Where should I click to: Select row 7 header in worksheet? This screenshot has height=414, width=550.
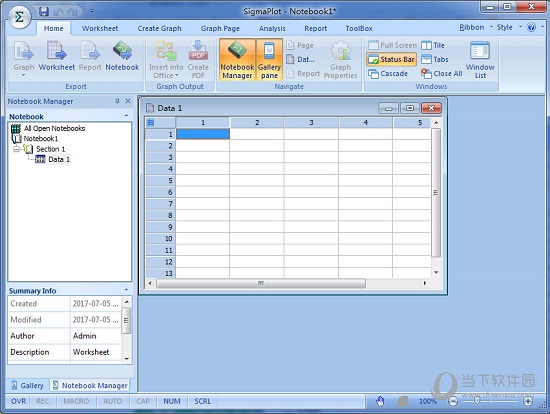pyautogui.click(x=160, y=204)
